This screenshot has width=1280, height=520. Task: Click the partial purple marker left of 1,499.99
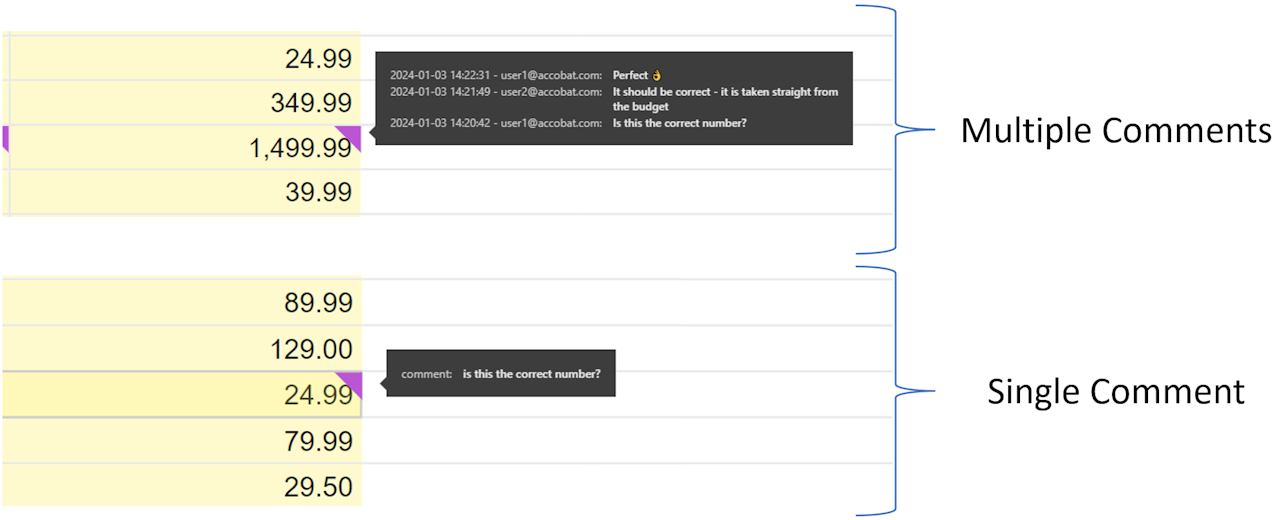tap(5, 137)
